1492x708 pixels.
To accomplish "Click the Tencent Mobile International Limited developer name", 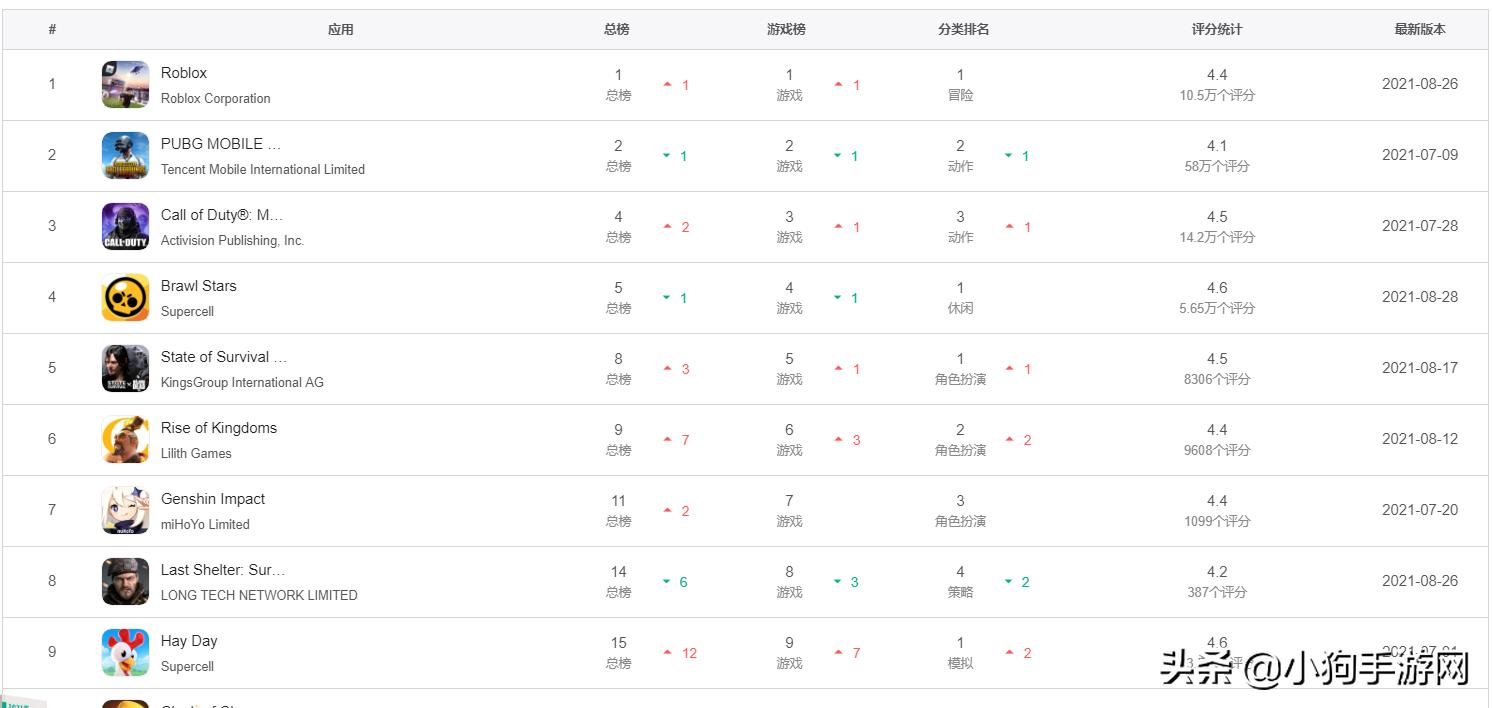I will point(263,170).
